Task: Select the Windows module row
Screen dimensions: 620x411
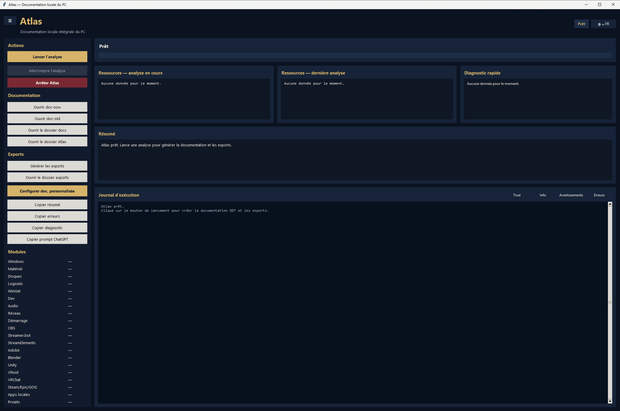Action: [40, 261]
